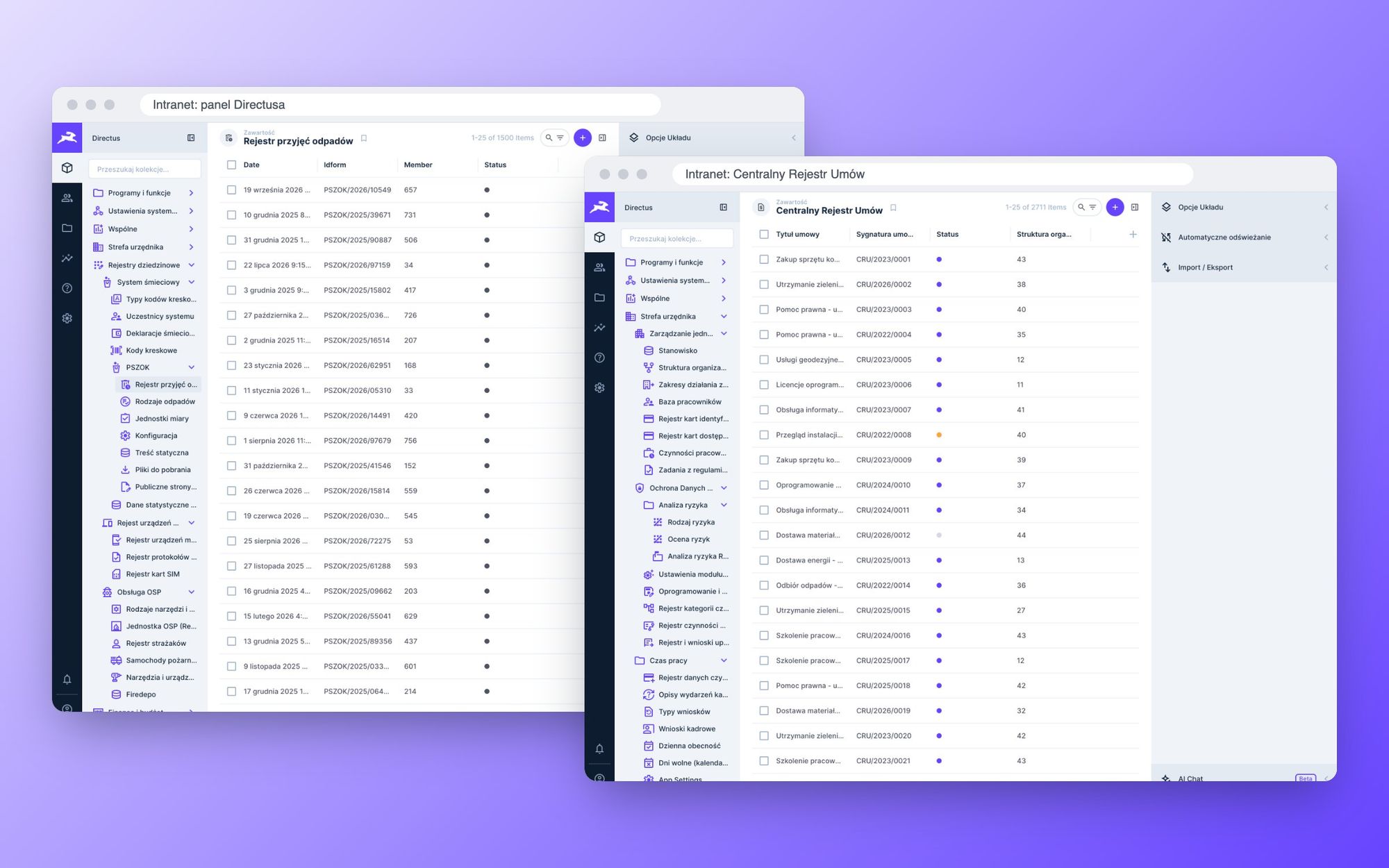Expand the Programy i funkcje folder in right window
The width and height of the screenshot is (1389, 868).
[x=723, y=262]
